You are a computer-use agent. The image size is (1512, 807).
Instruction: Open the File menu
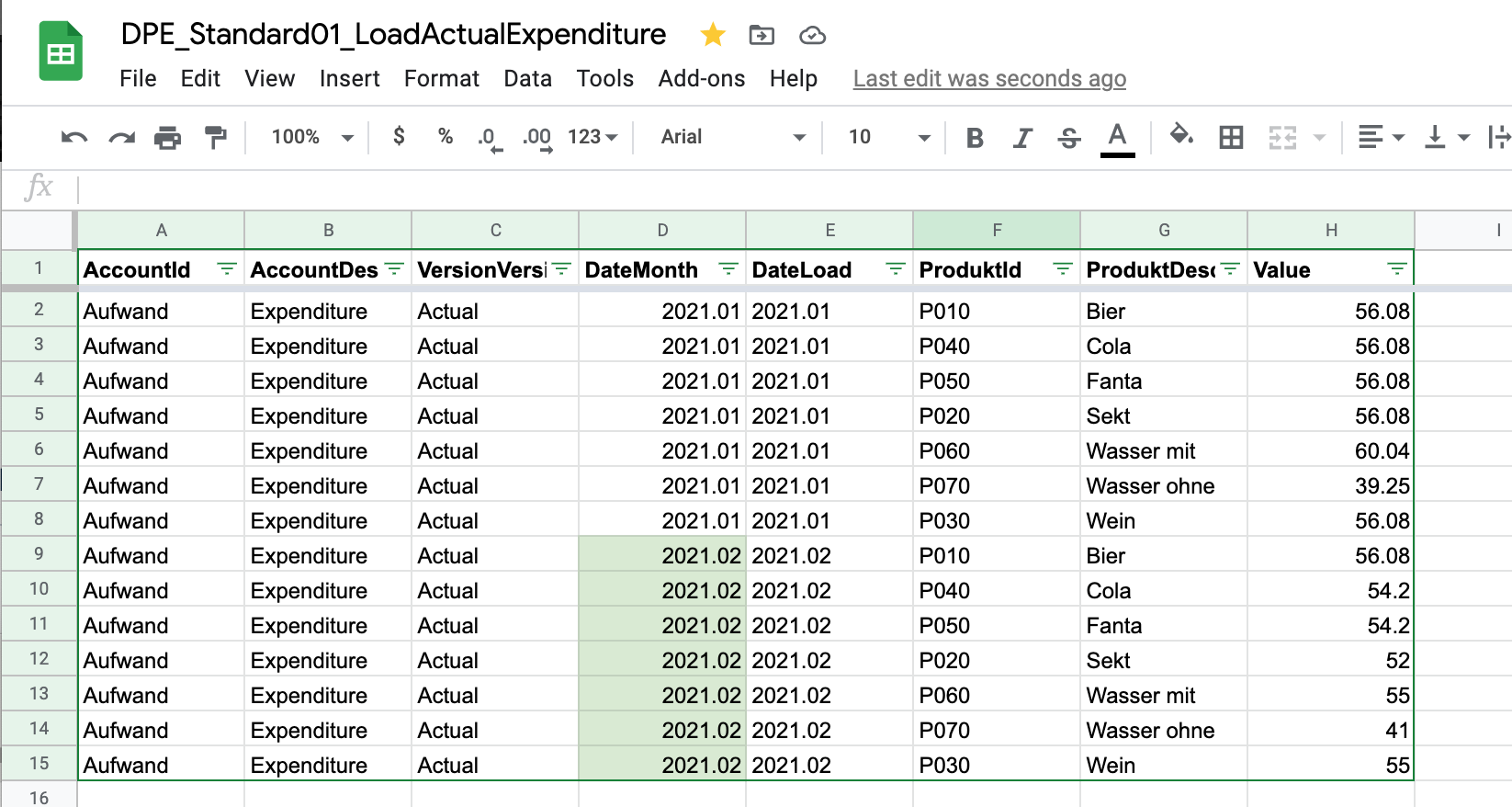pyautogui.click(x=138, y=79)
